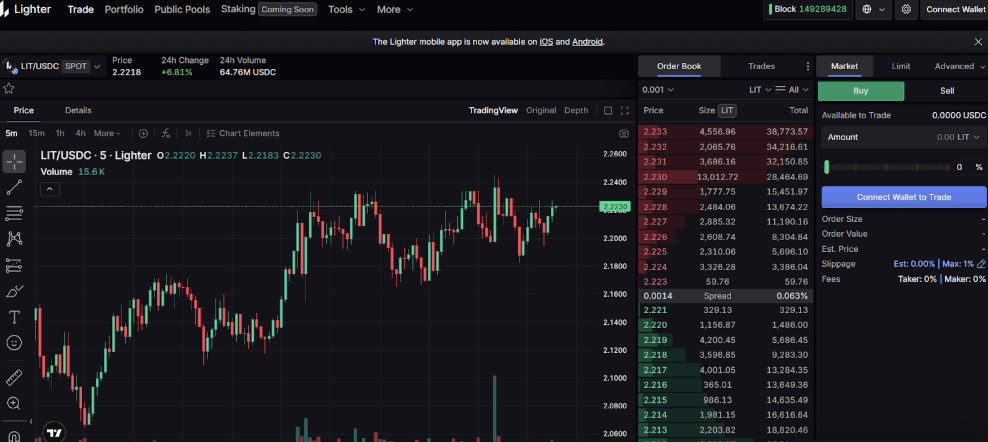Open the emoji sticker tool
988x442 pixels.
(x=14, y=343)
